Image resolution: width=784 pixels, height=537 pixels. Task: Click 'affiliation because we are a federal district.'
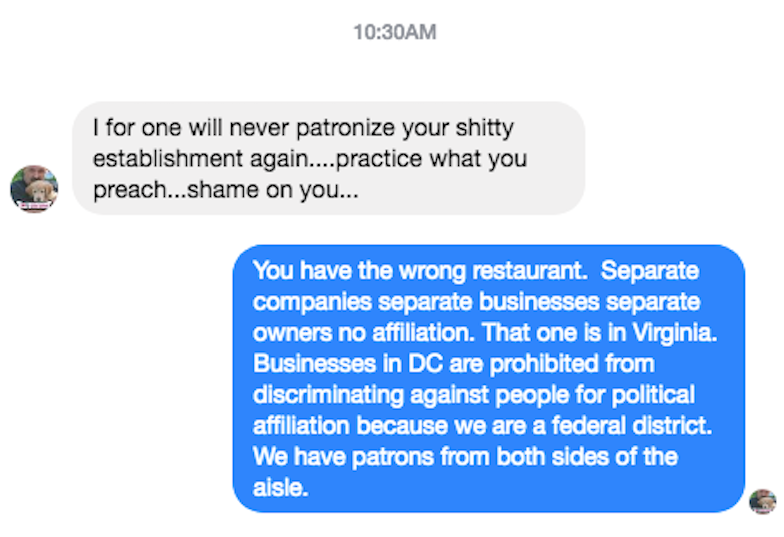[x=482, y=426]
